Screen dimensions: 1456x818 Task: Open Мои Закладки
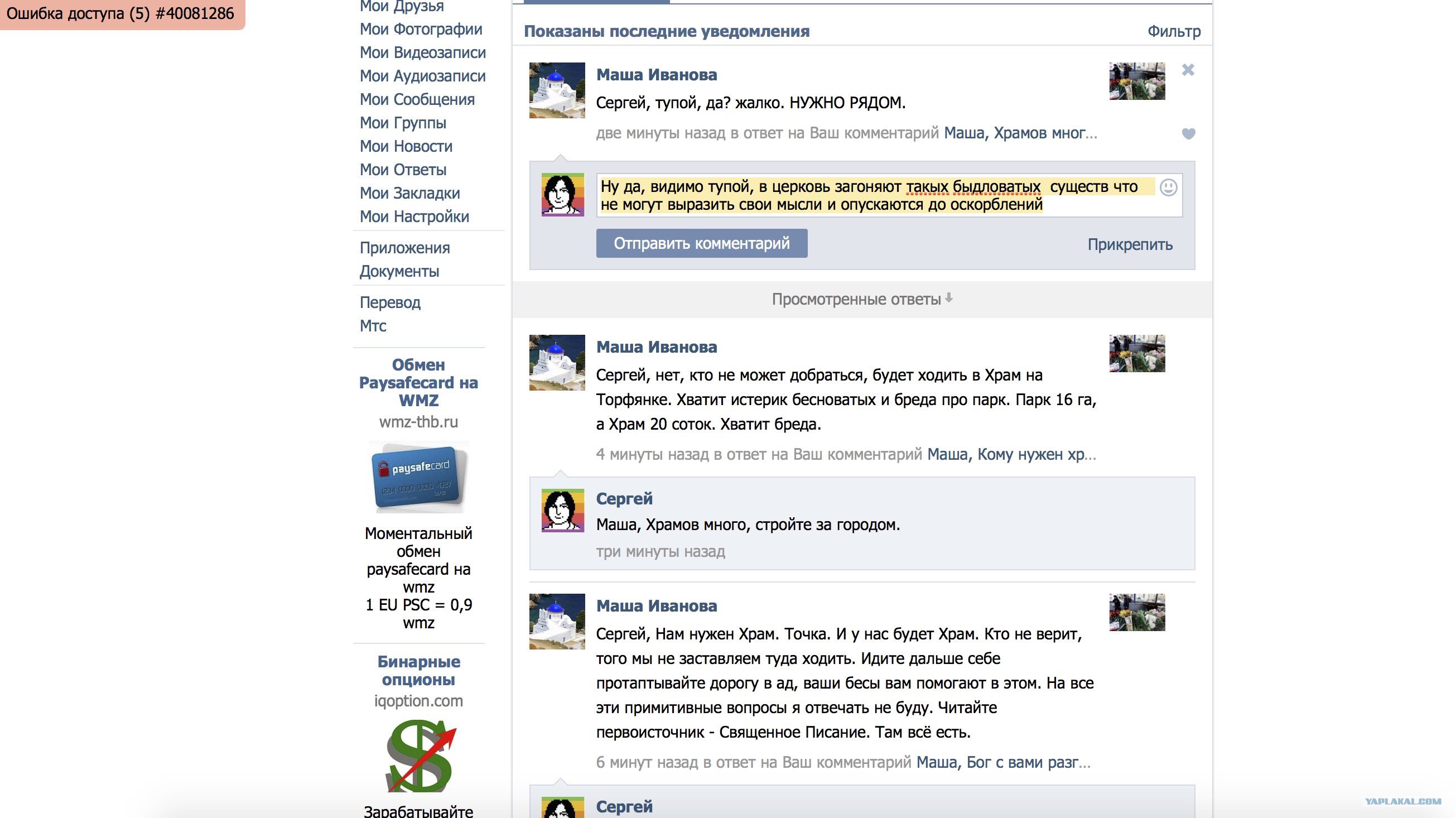pos(410,193)
